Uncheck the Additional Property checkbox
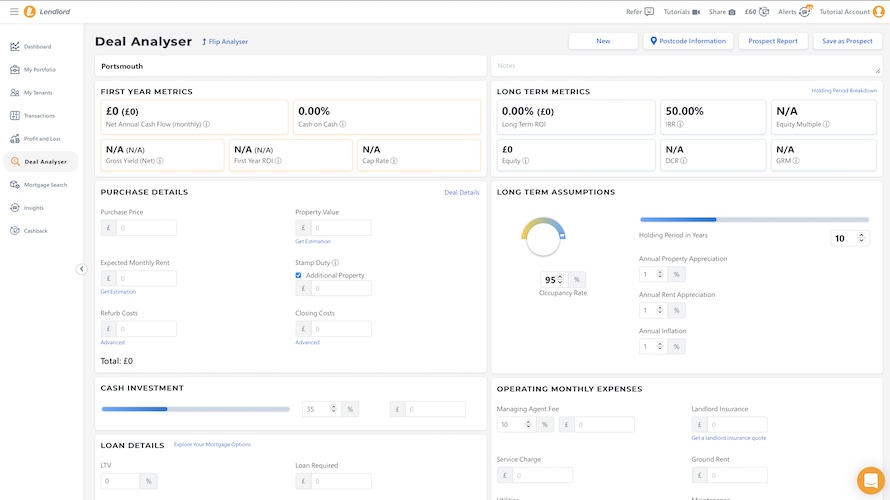Viewport: 890px width, 500px height. 298,275
